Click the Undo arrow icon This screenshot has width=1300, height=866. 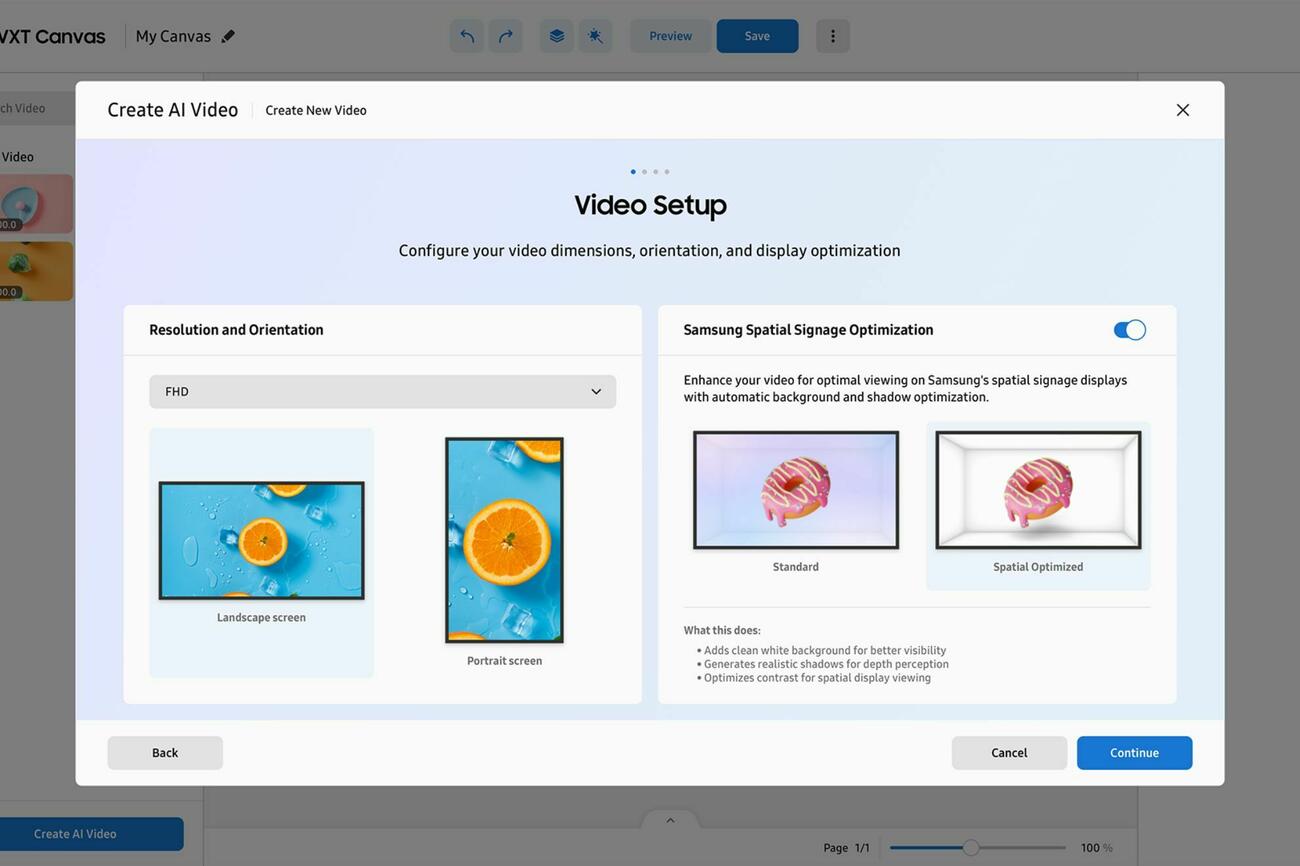tap(465, 35)
